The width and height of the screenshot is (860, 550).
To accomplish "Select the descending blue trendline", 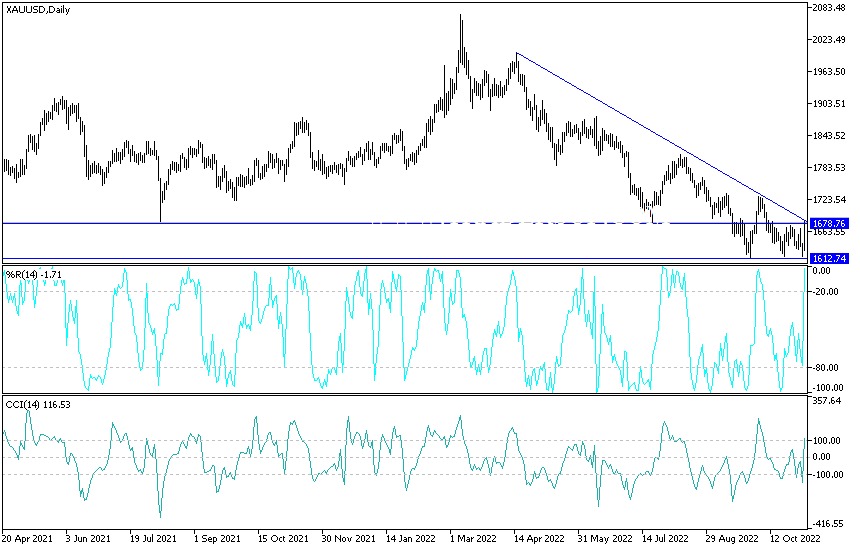I will [x=661, y=137].
